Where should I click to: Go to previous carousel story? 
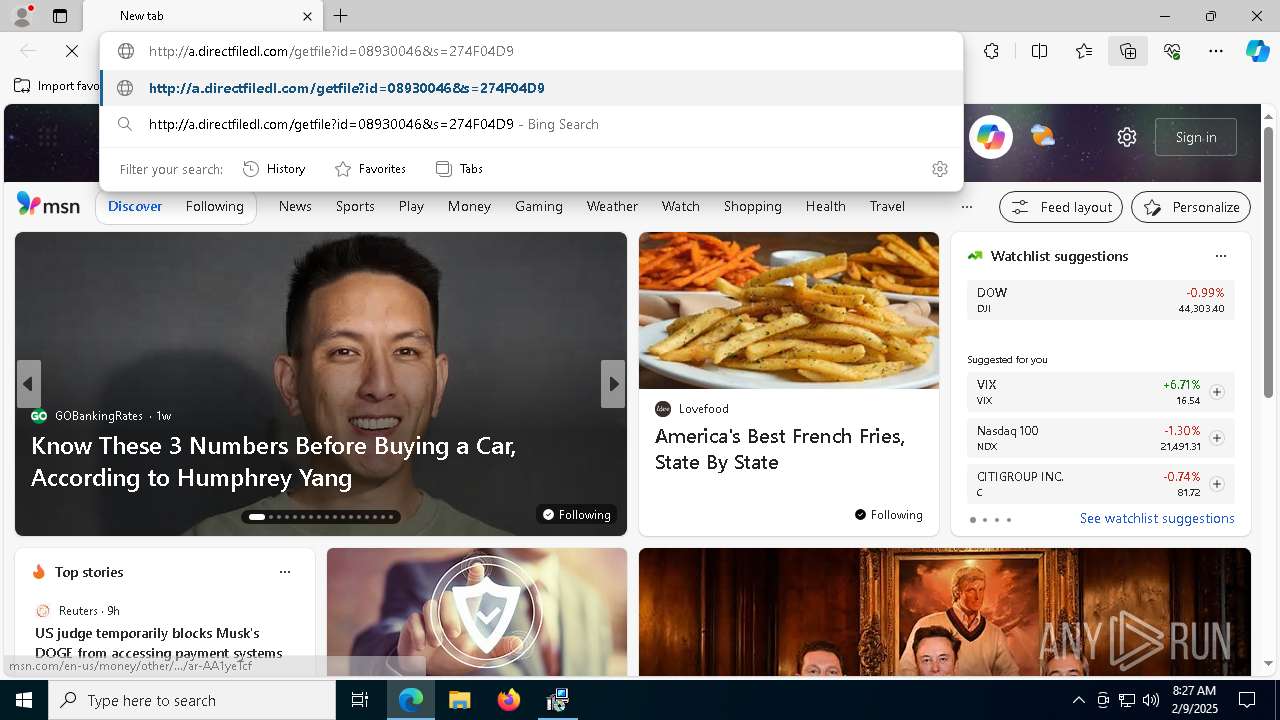click(28, 384)
